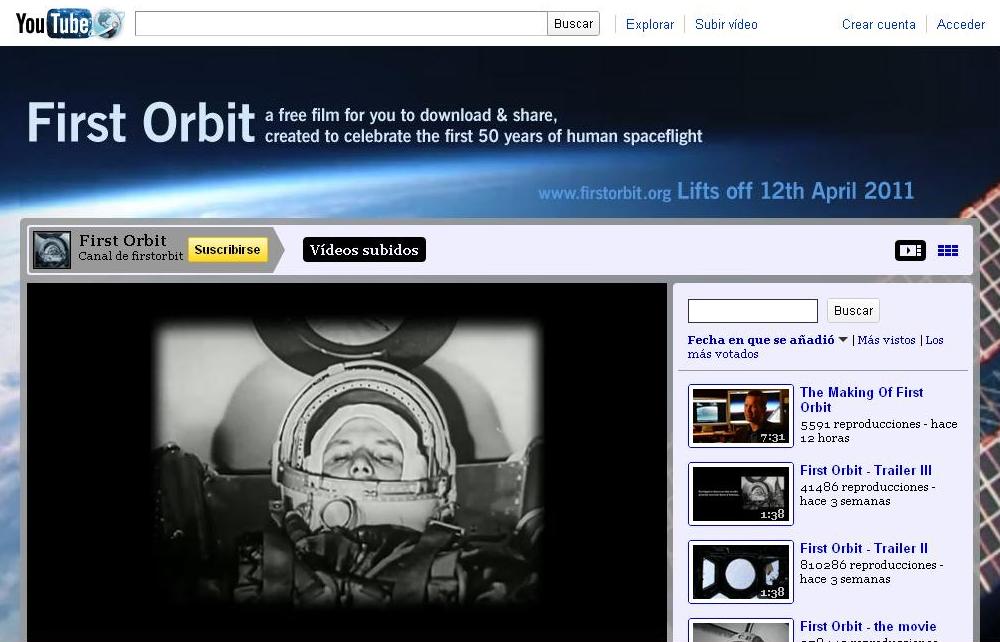Open 'The Making Of First Orbit' title link
The width and height of the screenshot is (1000, 642).
[862, 400]
